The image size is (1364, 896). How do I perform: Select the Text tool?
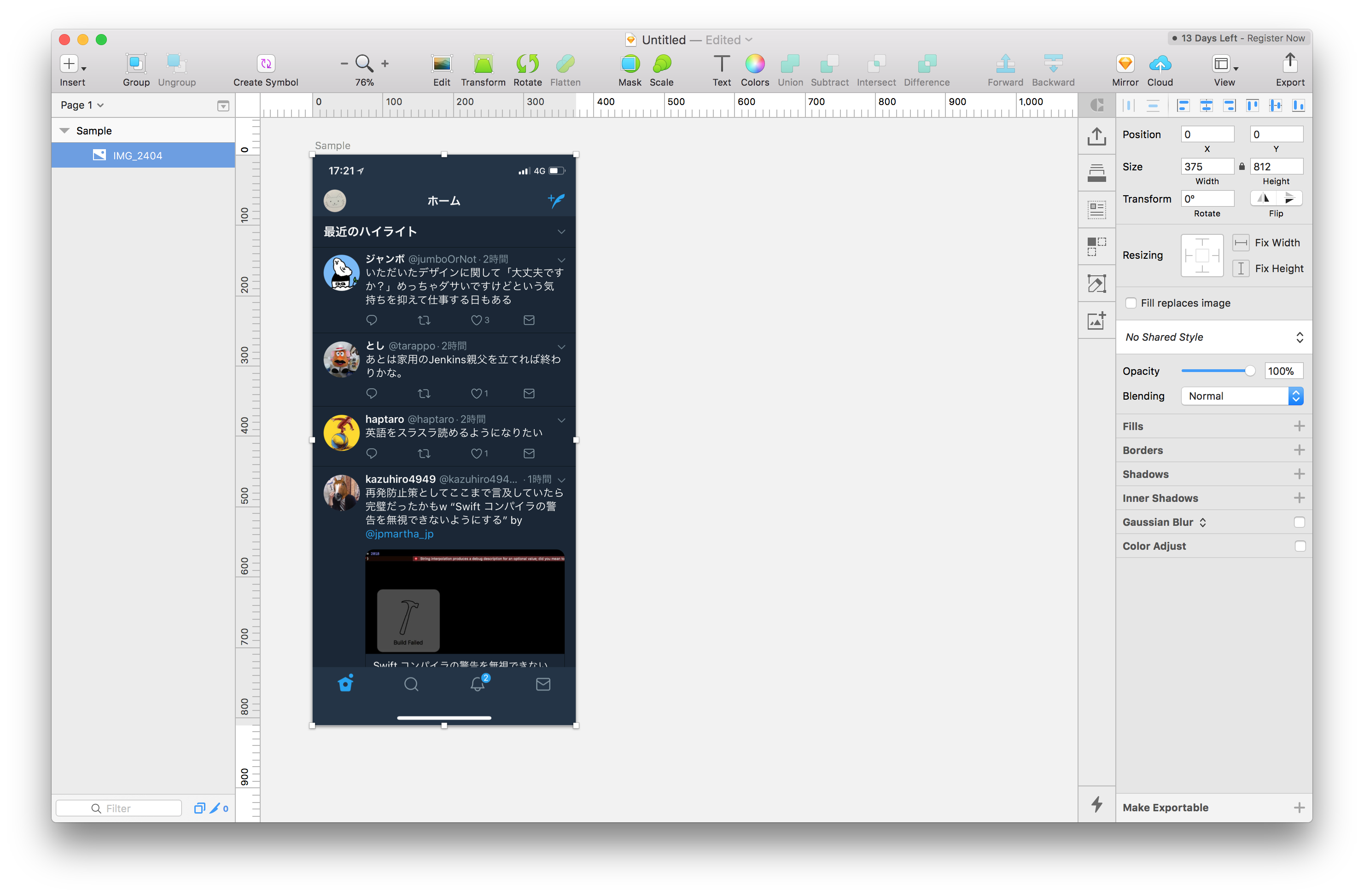[722, 64]
